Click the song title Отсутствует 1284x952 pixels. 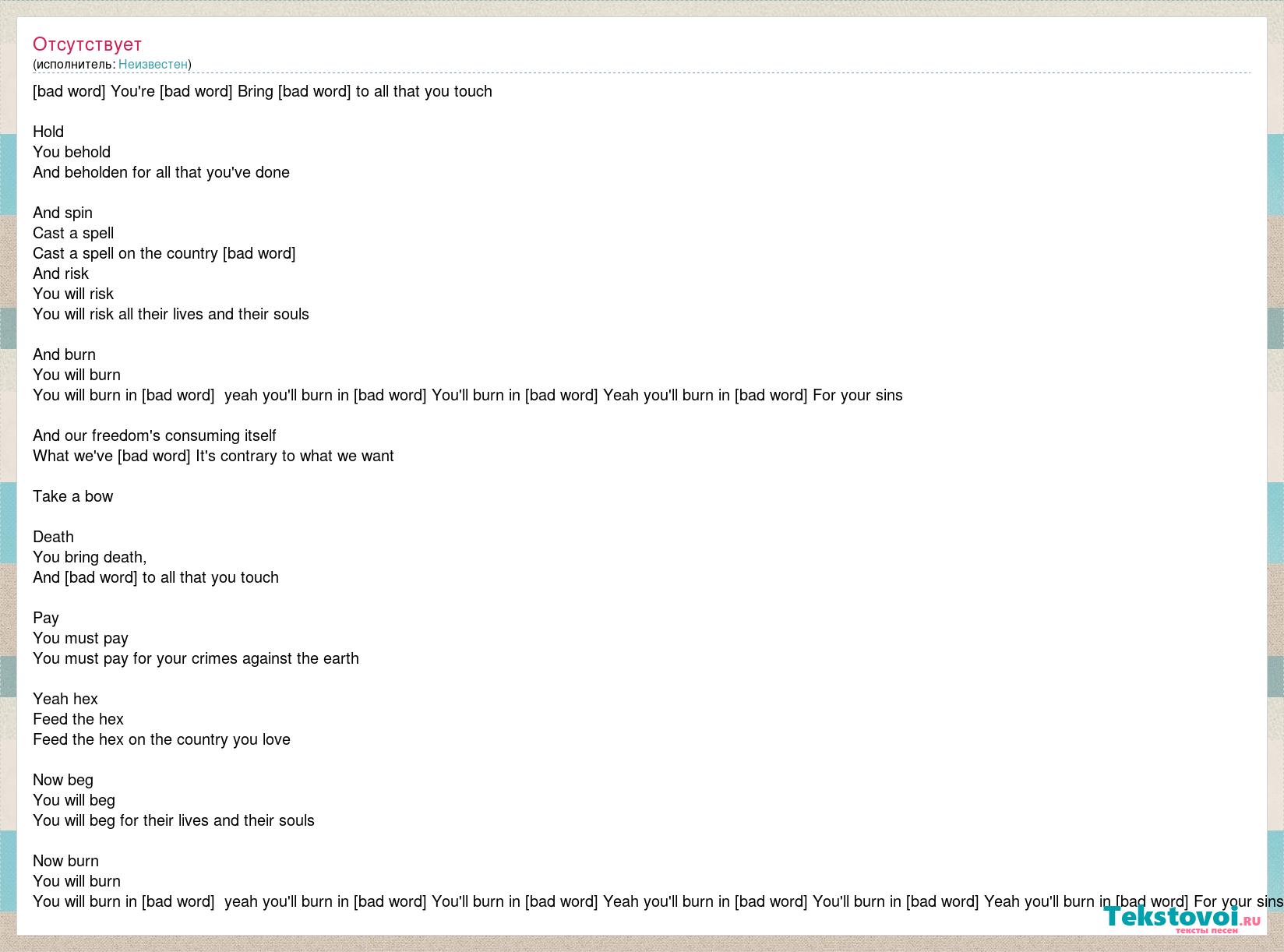click(87, 44)
